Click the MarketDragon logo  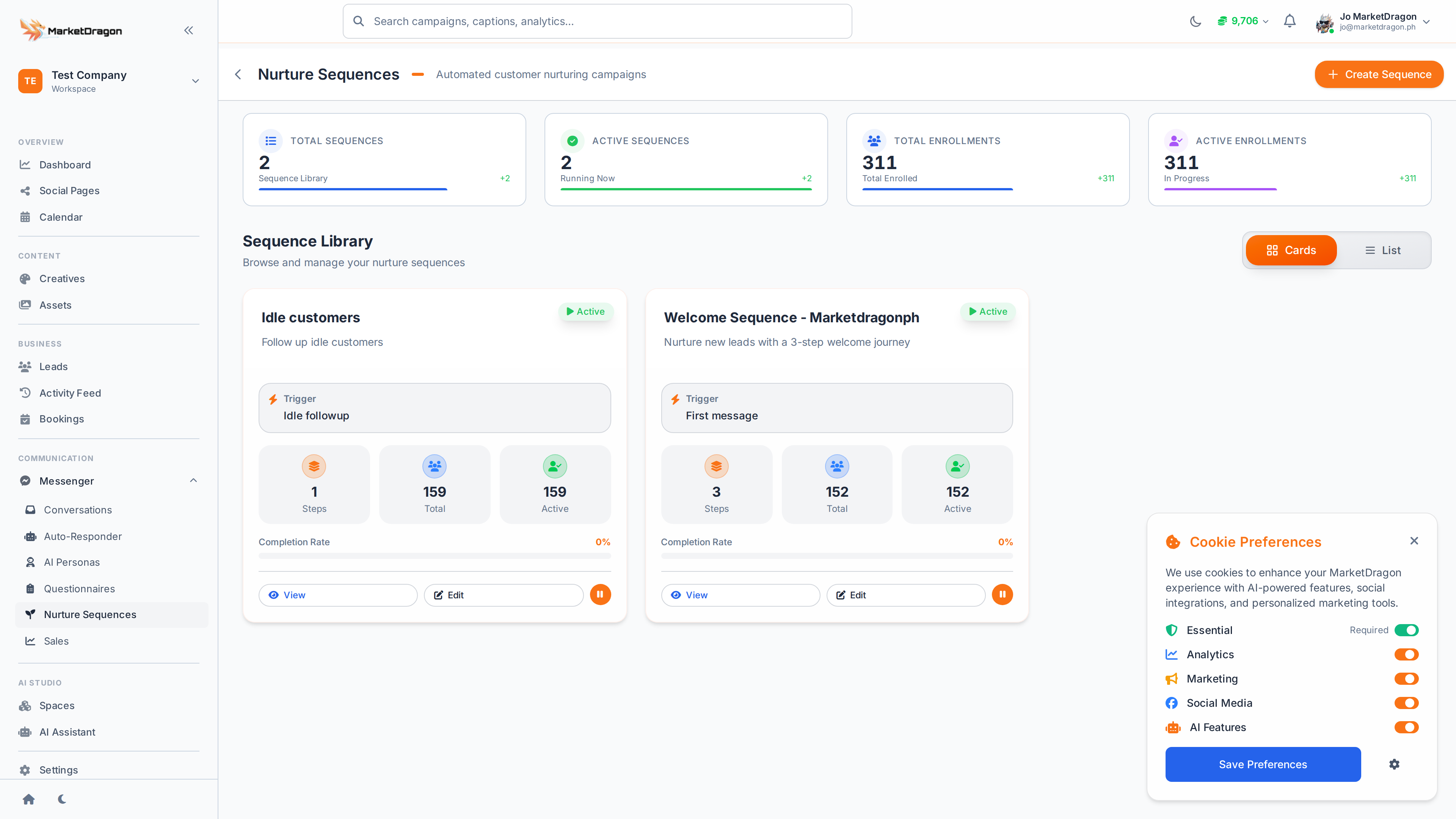click(71, 30)
